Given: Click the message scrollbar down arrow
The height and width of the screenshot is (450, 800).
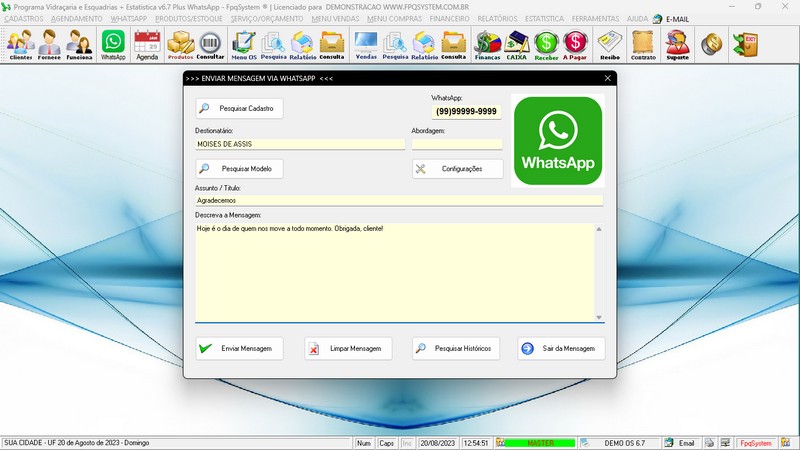Looking at the screenshot, I should click(x=599, y=317).
